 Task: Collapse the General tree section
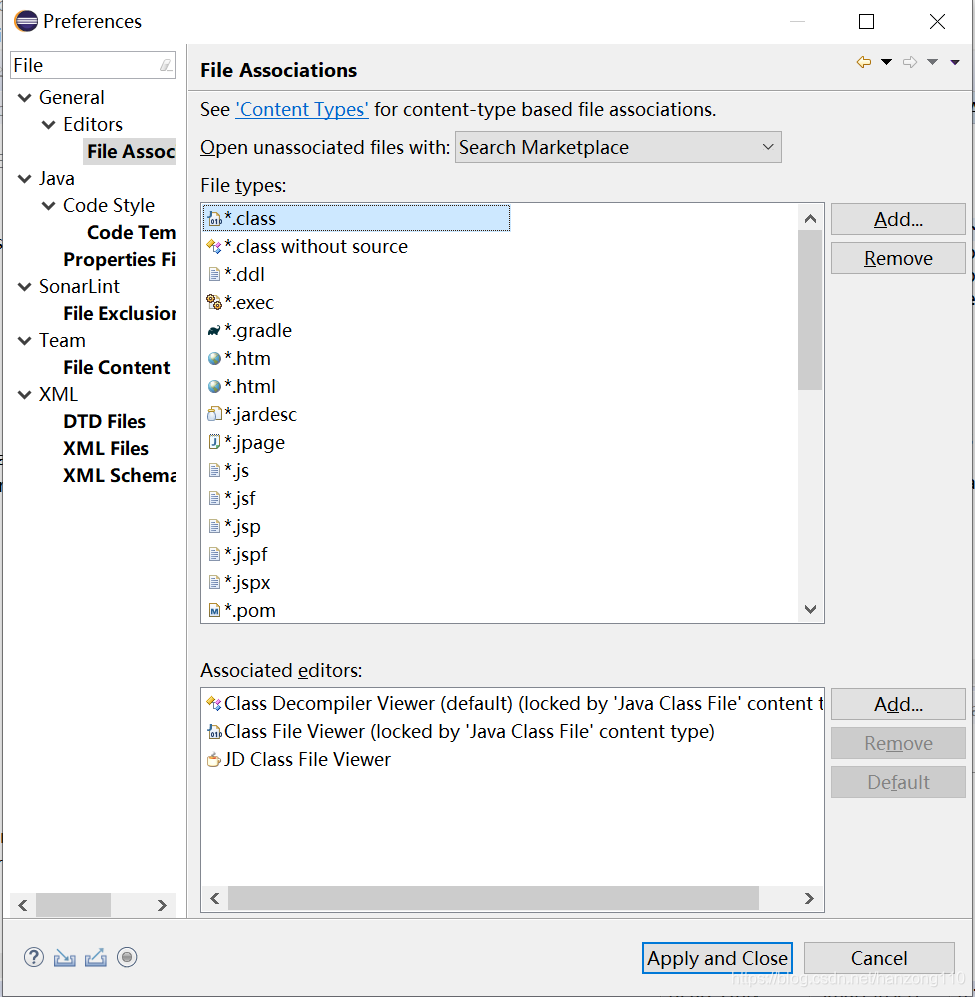pos(24,97)
